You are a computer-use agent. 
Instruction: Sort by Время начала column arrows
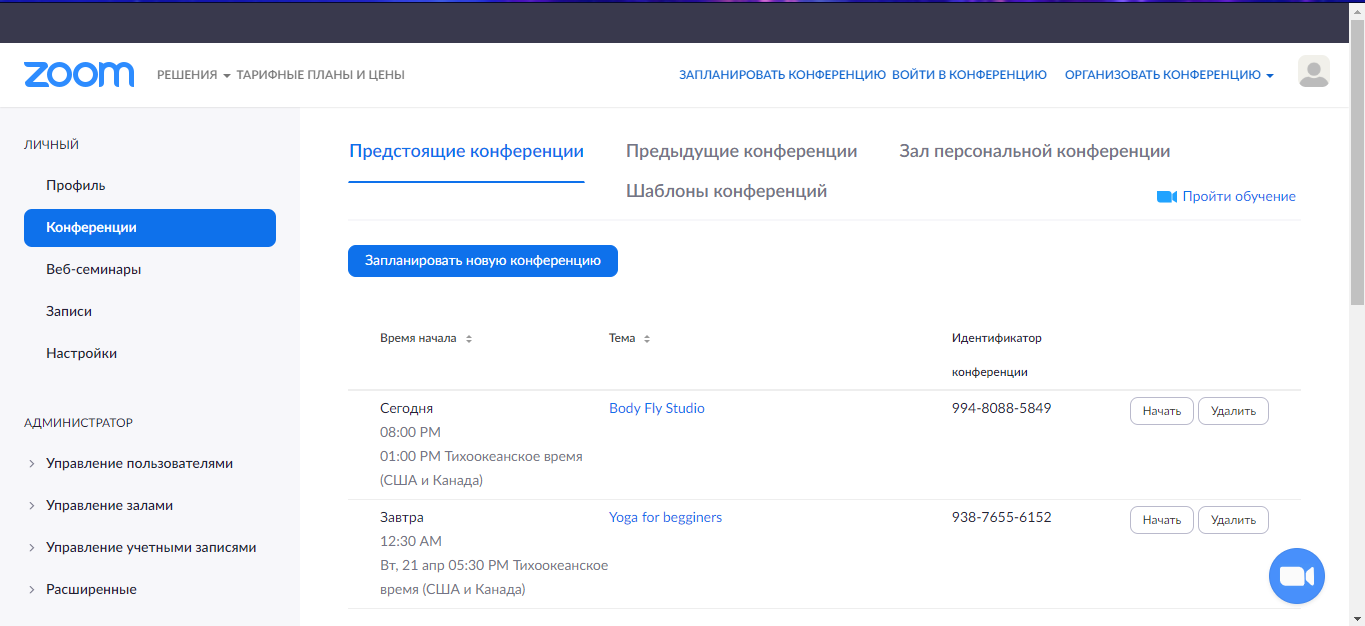(469, 339)
